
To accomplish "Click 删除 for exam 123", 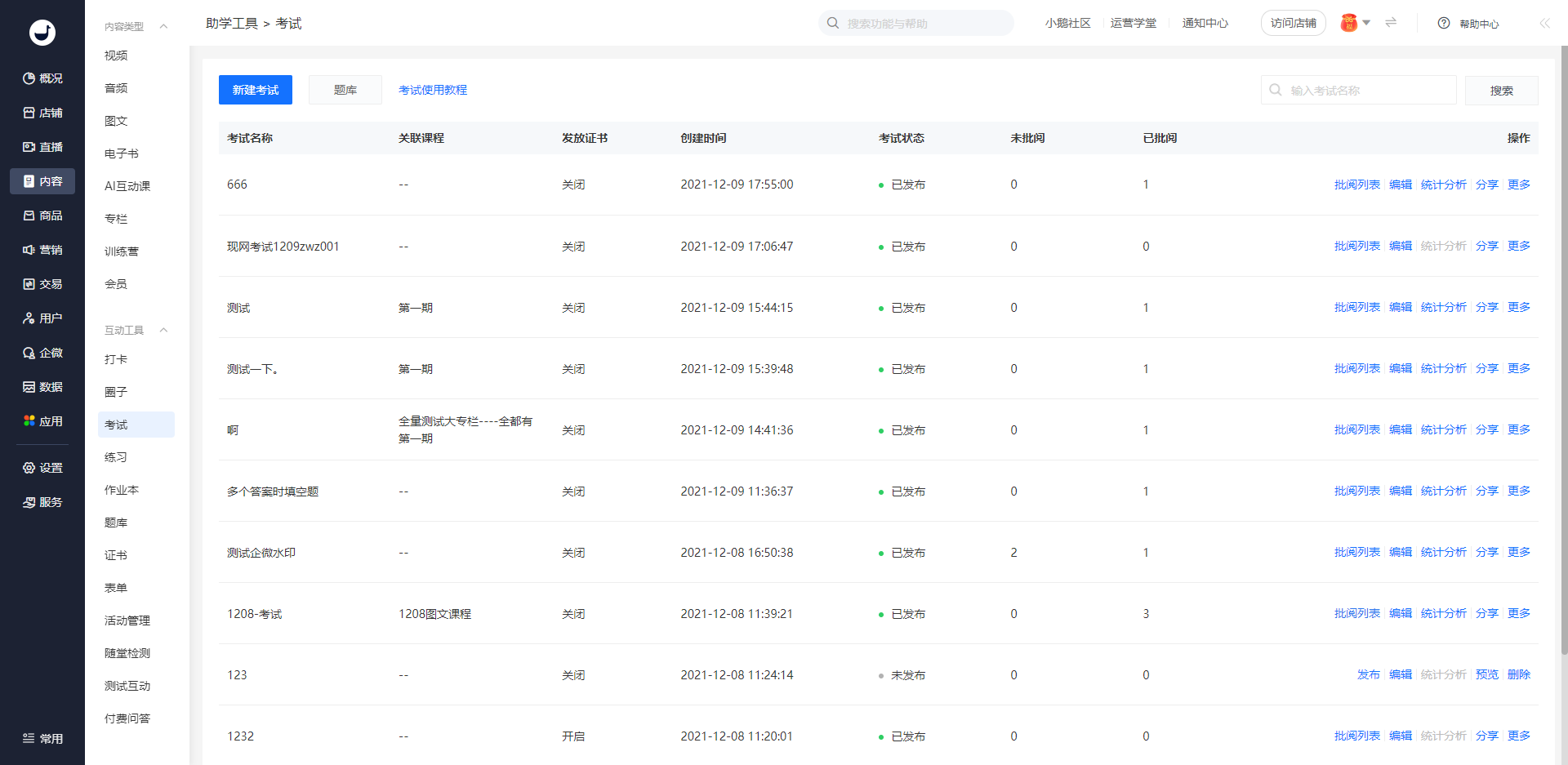I will (x=1519, y=674).
